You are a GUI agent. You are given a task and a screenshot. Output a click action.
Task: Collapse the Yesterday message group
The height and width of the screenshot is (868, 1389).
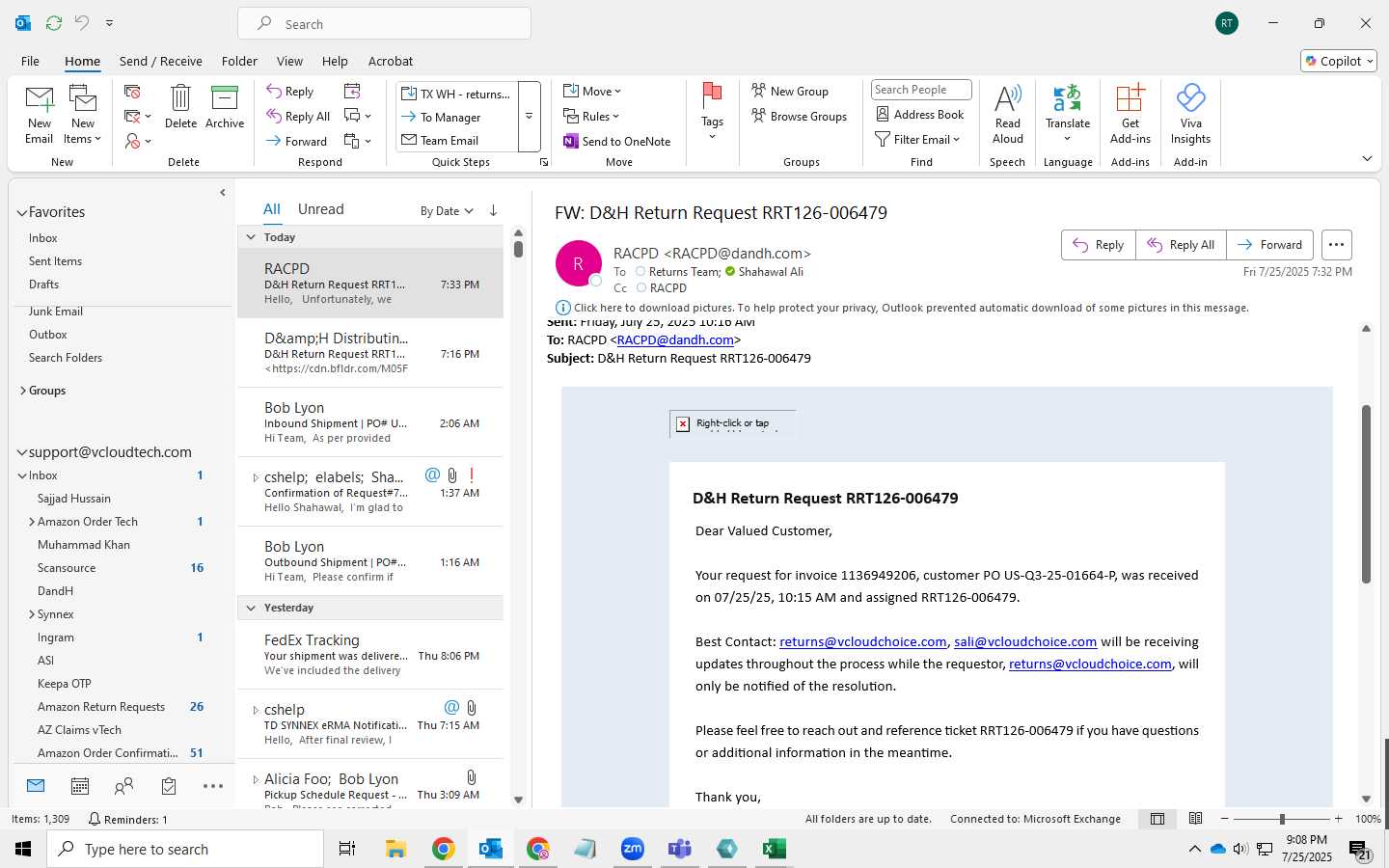(251, 608)
